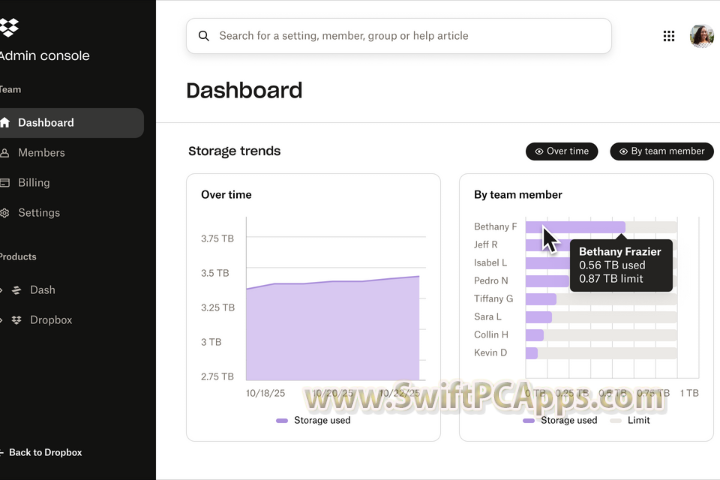The height and width of the screenshot is (480, 720).
Task: Open the user profile avatar
Action: [701, 36]
